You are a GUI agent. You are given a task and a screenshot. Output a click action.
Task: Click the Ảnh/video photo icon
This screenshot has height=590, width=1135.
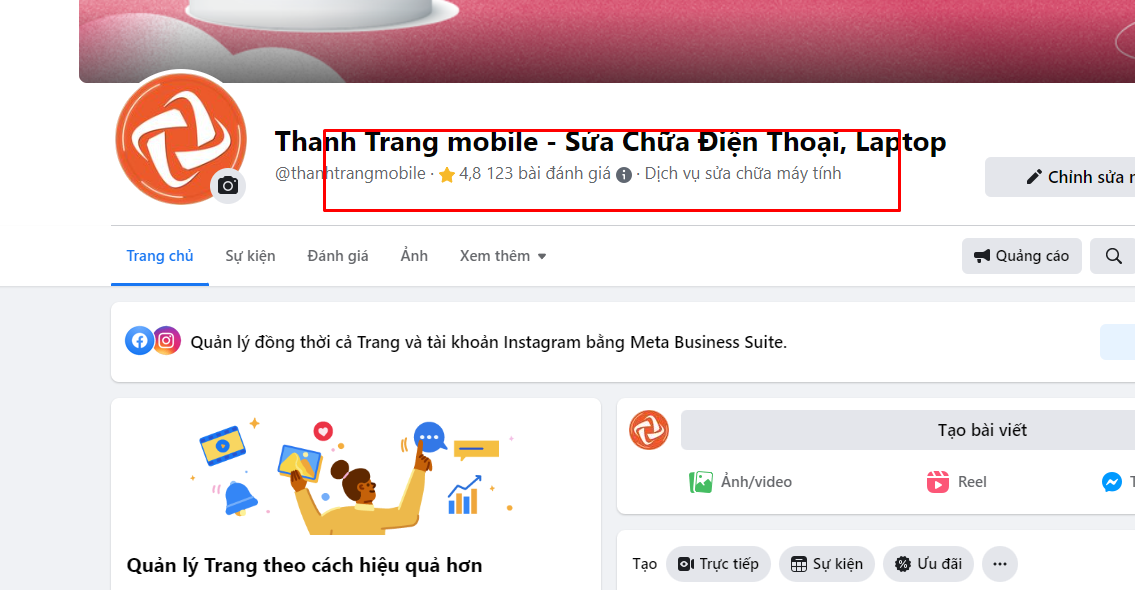[x=701, y=481]
